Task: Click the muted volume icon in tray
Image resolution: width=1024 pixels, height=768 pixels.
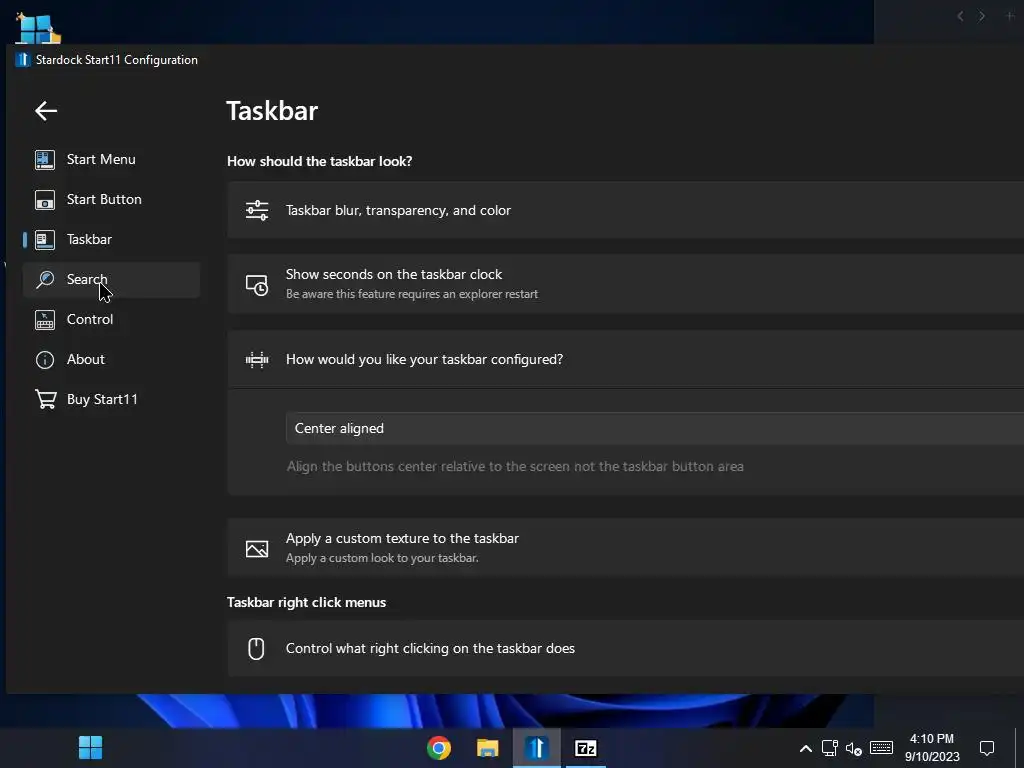Action: pyautogui.click(x=854, y=748)
